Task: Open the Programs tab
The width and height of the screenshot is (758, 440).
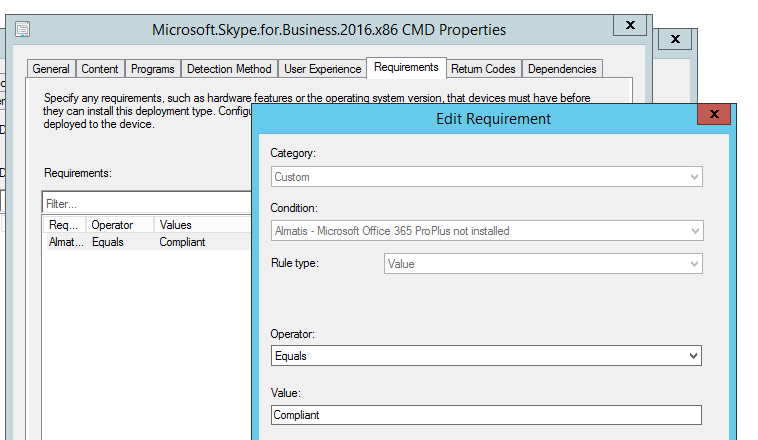Action: tap(152, 69)
